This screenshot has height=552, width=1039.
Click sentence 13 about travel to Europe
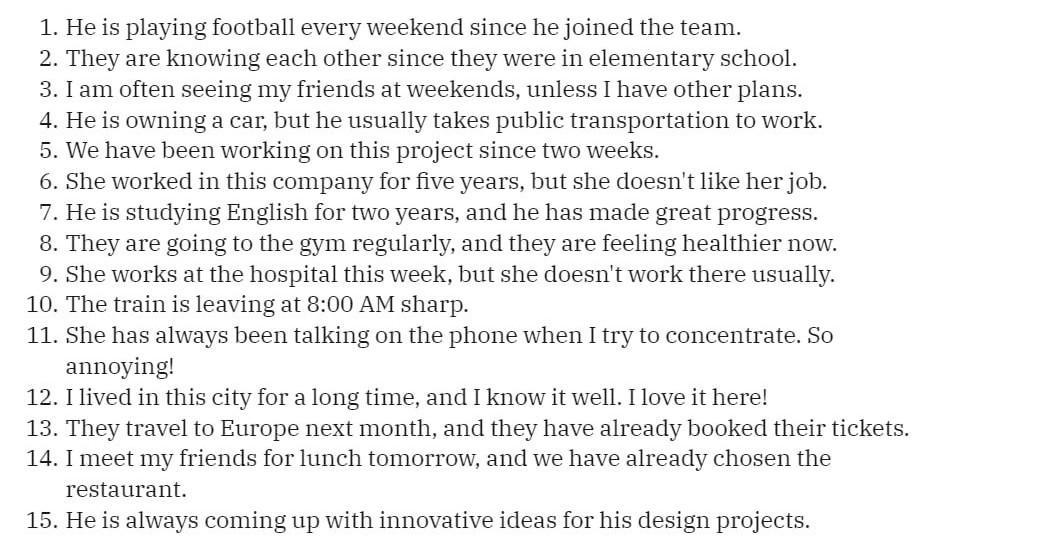click(486, 428)
